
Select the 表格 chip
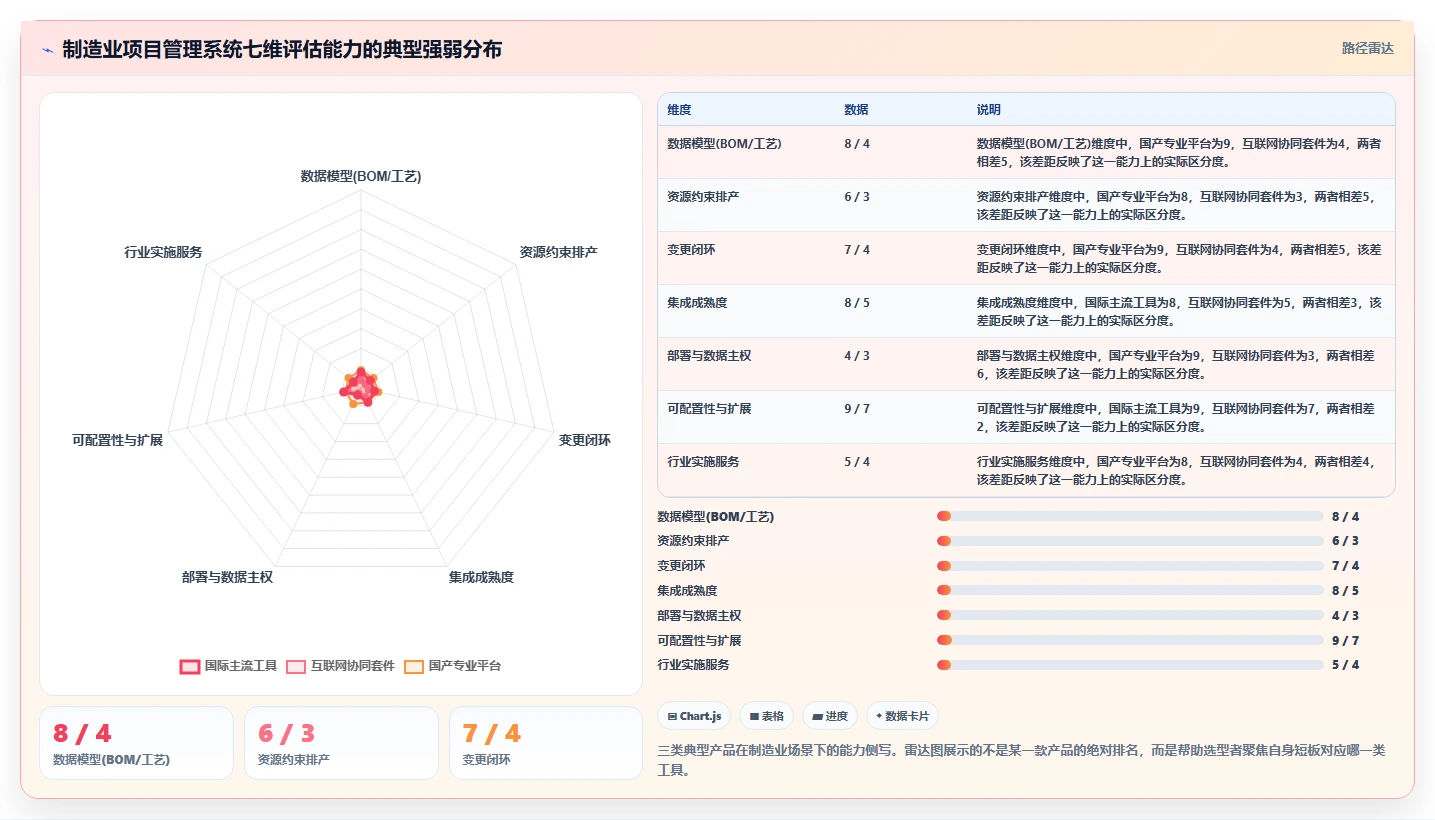click(x=766, y=716)
